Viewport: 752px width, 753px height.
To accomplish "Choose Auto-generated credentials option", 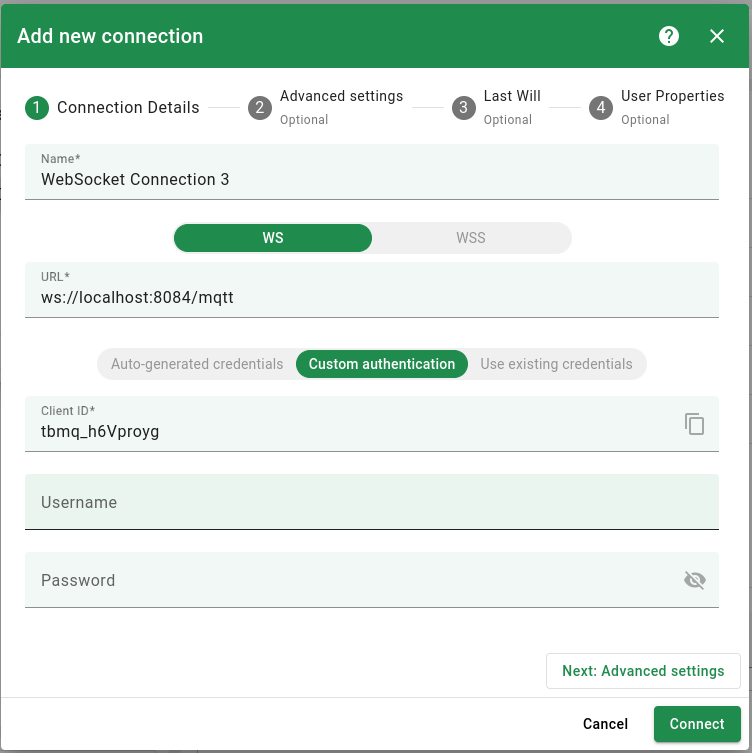I will (x=197, y=364).
